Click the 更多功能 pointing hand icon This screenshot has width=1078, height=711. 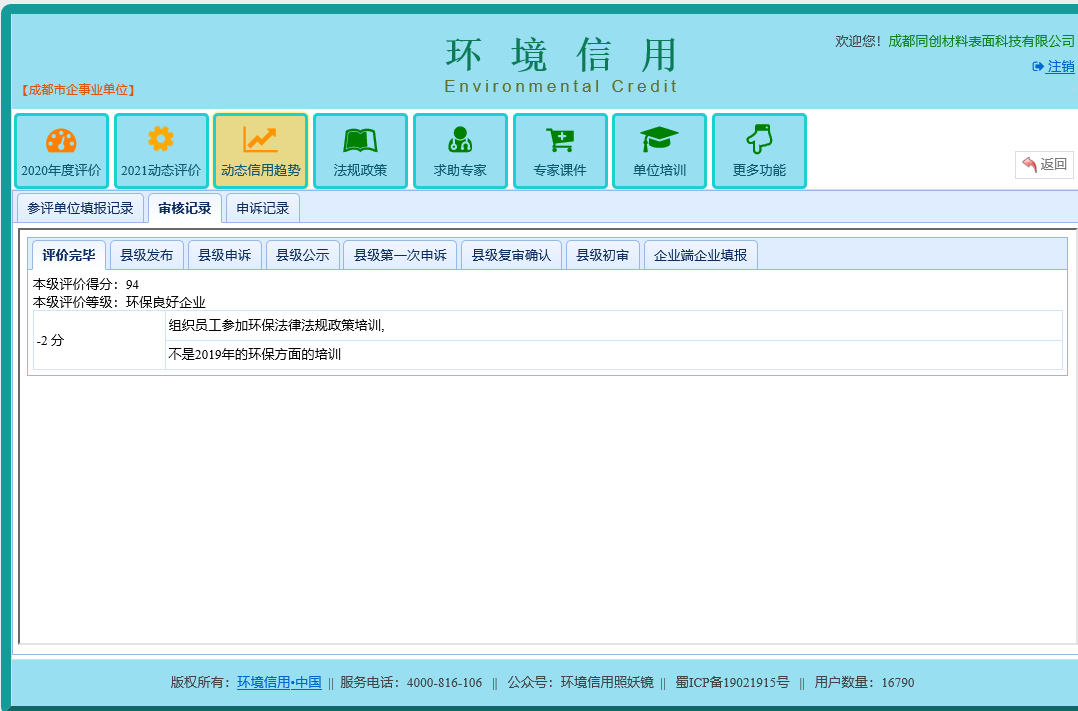pyautogui.click(x=759, y=140)
